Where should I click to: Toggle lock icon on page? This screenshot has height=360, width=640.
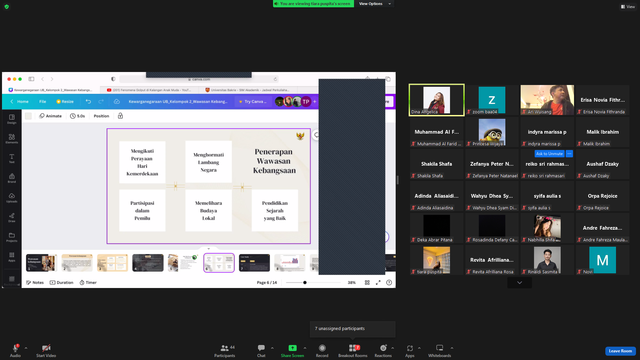120,116
